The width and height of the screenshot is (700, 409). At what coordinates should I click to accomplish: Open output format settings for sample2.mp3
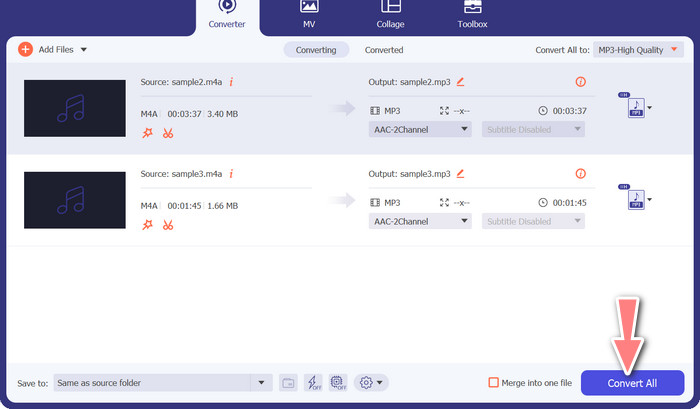(636, 107)
